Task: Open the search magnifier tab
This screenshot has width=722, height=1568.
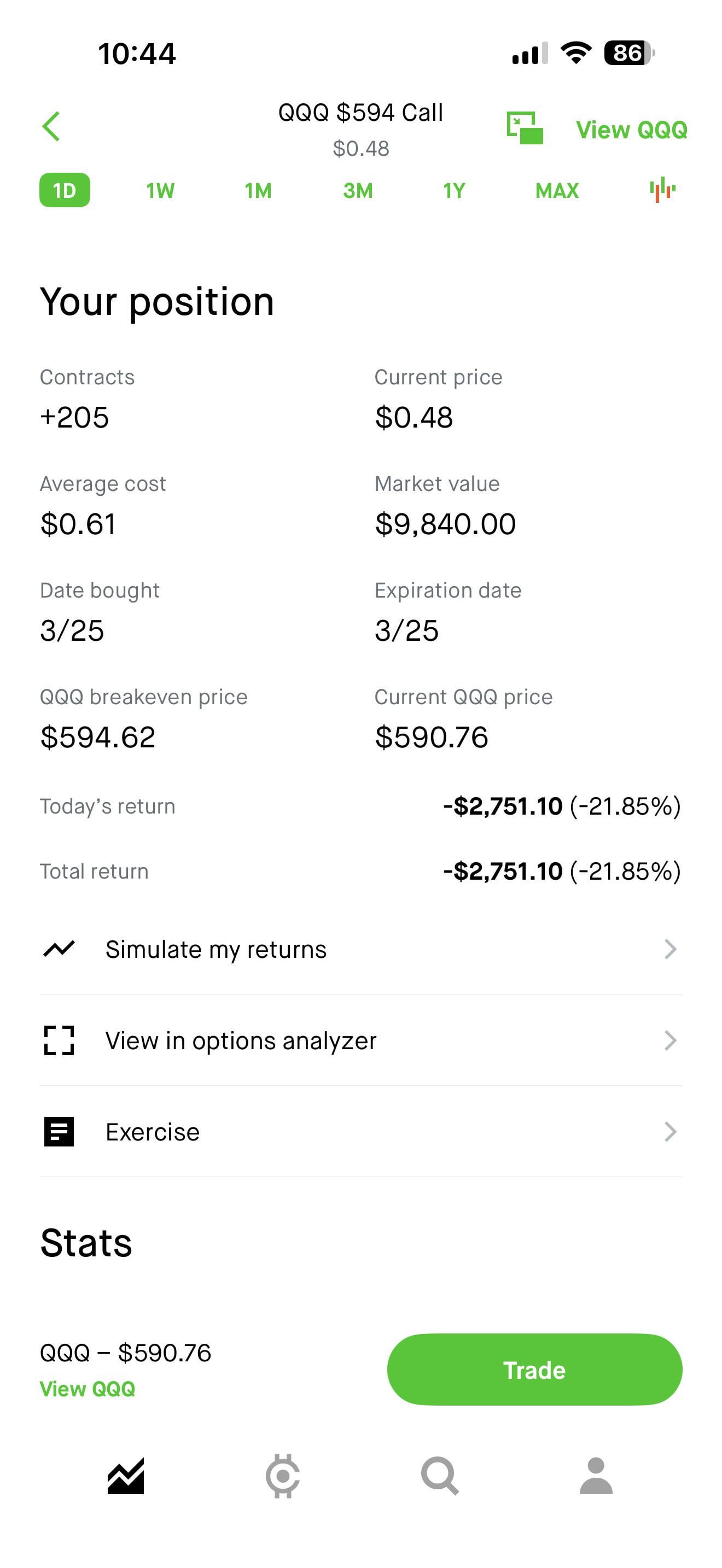Action: 440,1476
